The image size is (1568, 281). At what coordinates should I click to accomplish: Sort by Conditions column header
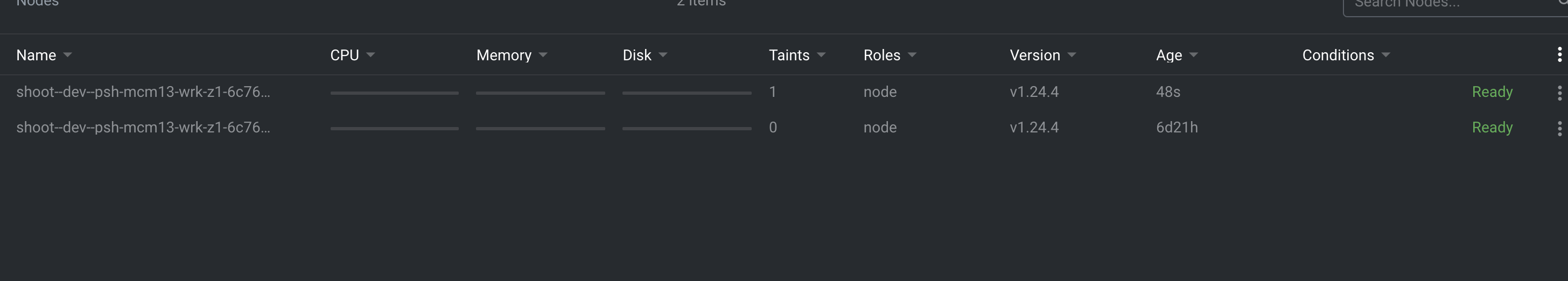(1338, 55)
